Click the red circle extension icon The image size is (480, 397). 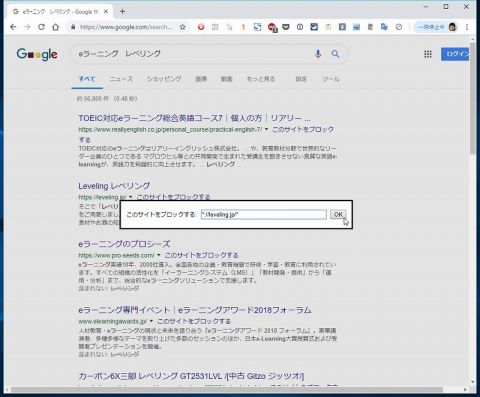click(201, 27)
